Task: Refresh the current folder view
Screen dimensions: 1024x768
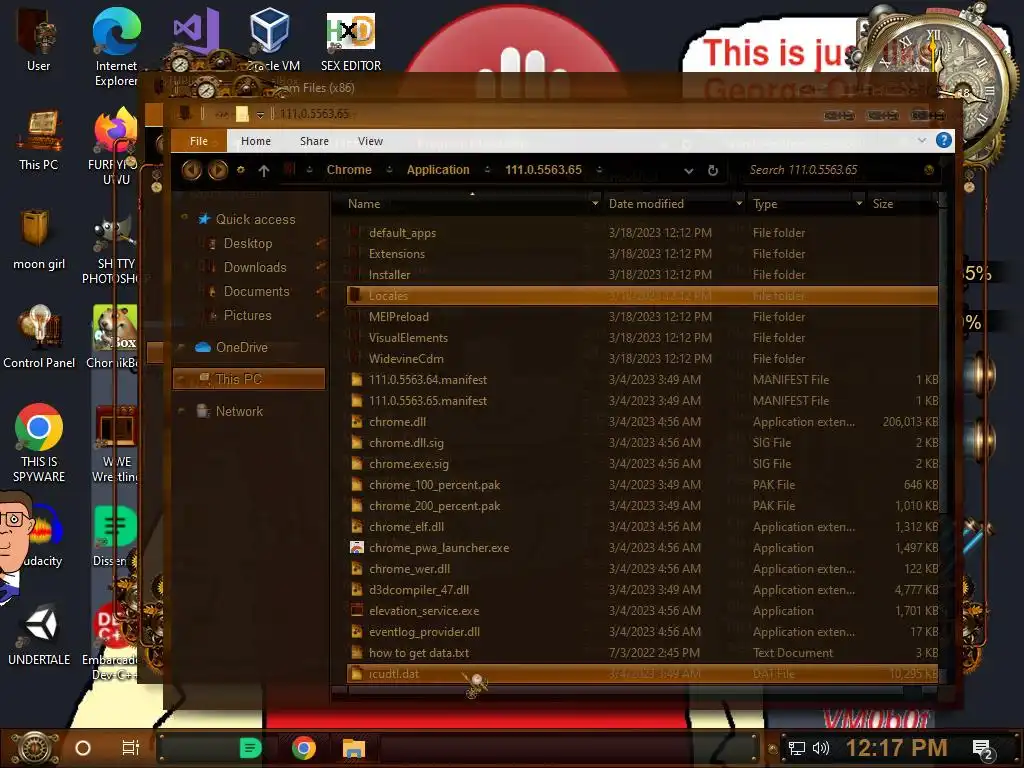Action: coord(713,170)
